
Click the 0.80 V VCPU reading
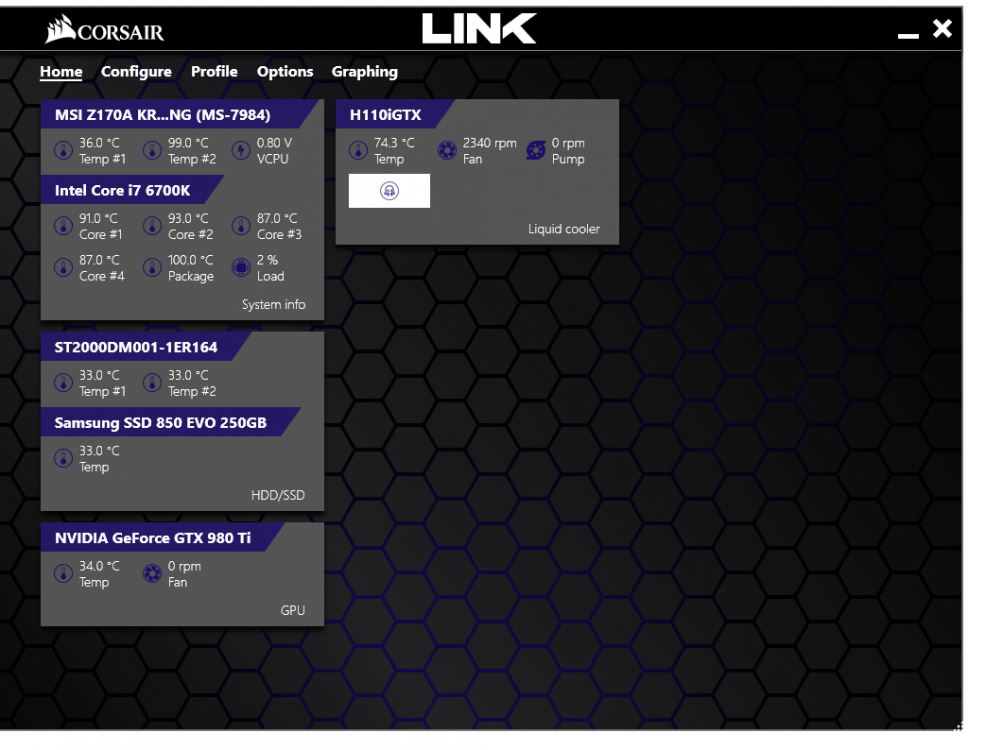click(x=274, y=152)
